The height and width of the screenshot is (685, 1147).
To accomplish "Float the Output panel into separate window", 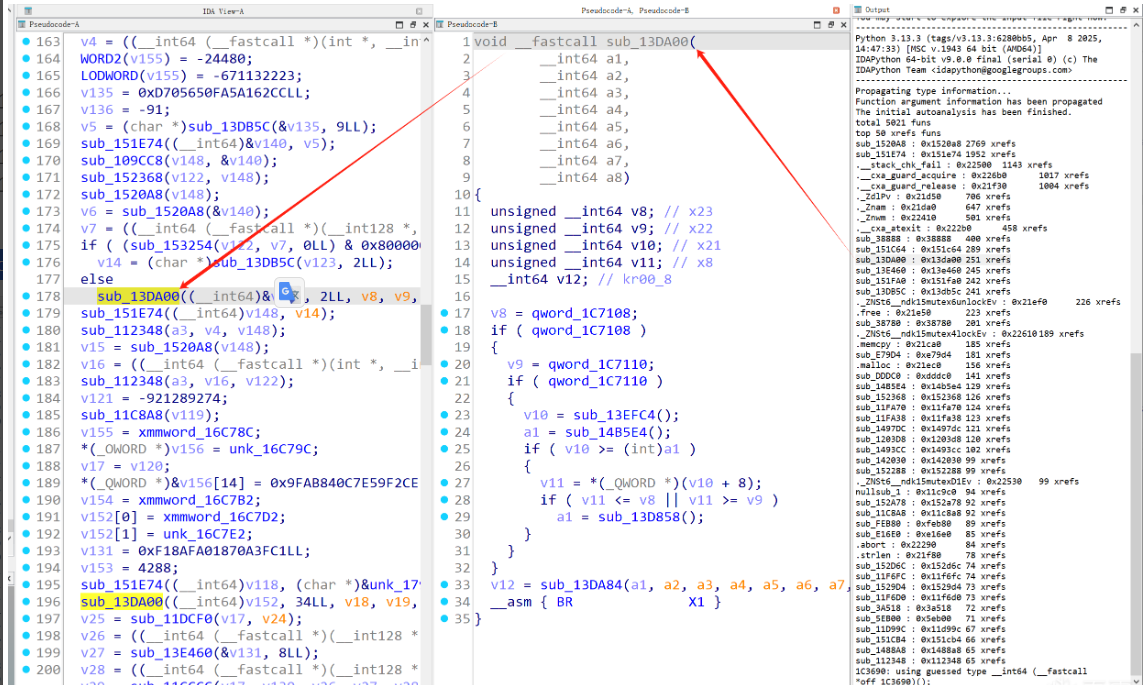I will (x=1123, y=10).
